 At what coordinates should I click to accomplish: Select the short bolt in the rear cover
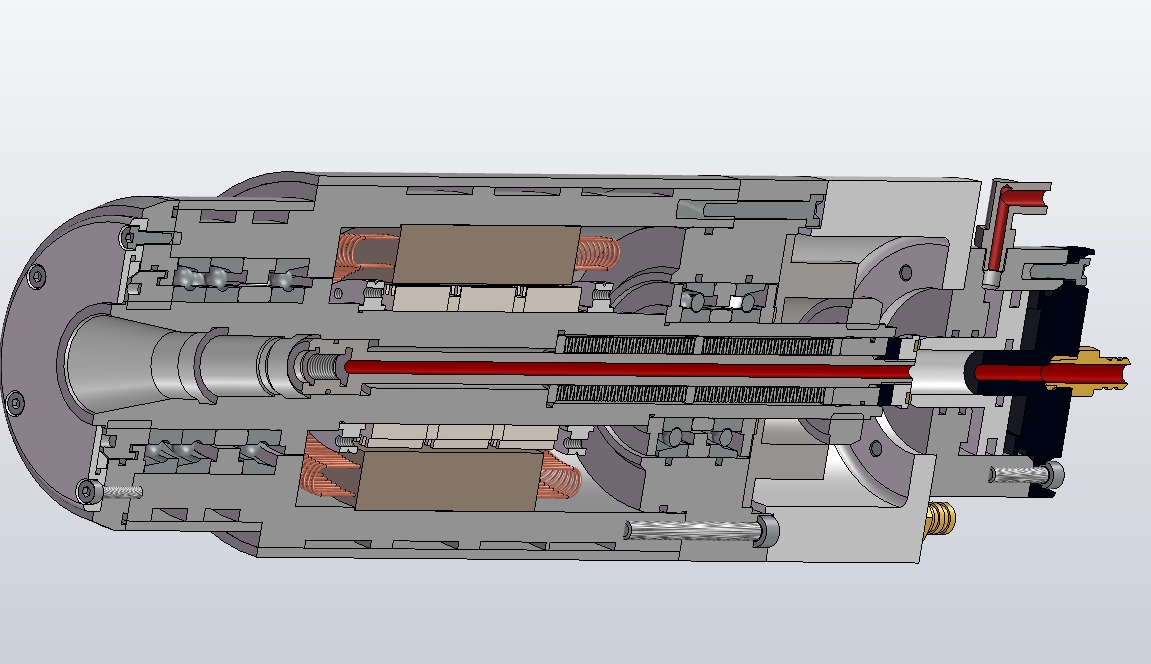pyautogui.click(x=1026, y=473)
